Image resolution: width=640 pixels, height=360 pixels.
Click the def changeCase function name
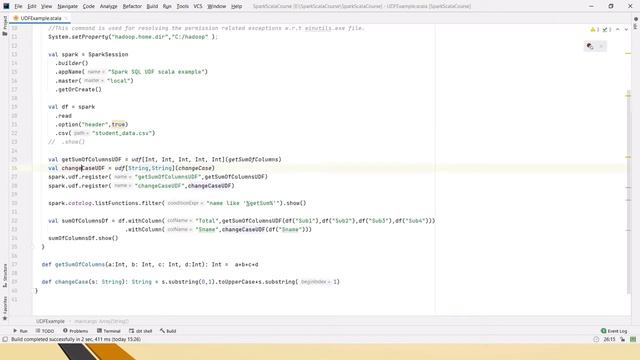tap(71, 282)
